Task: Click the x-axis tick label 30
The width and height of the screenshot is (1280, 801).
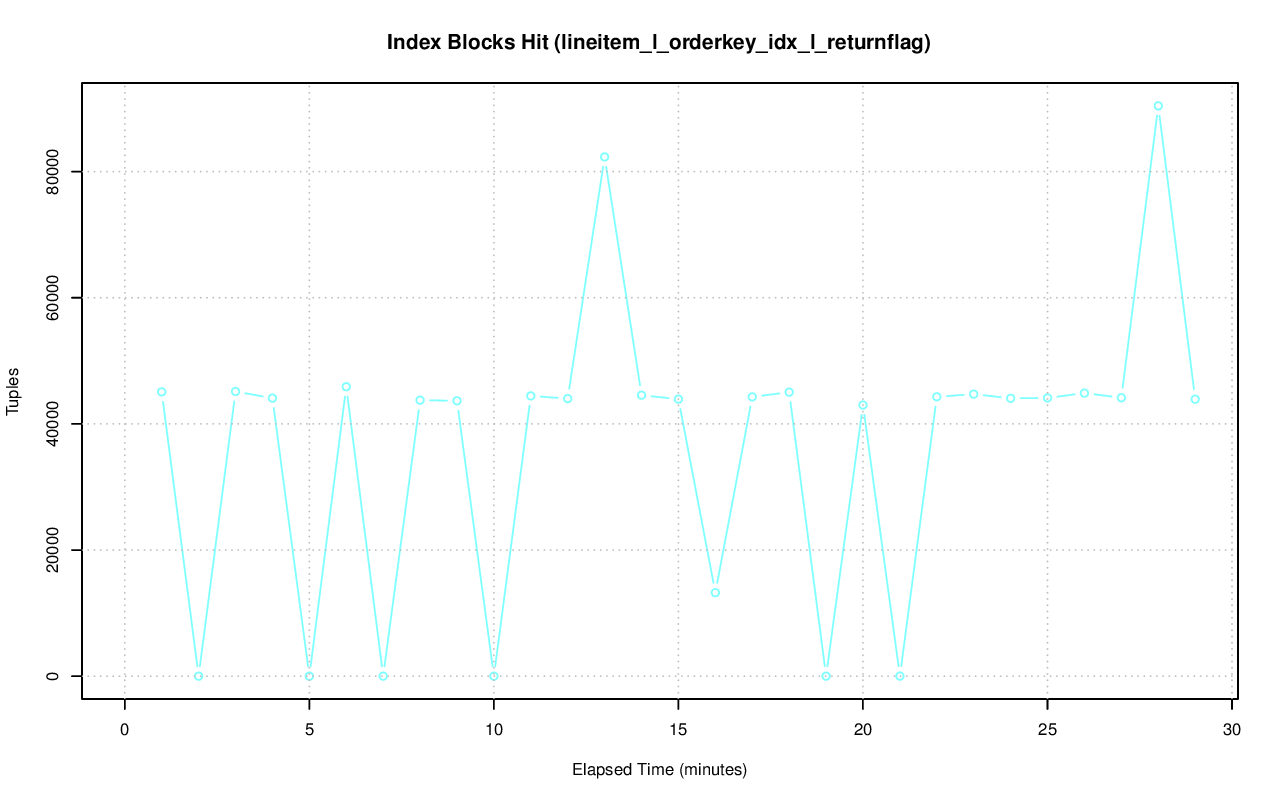Action: click(1232, 731)
